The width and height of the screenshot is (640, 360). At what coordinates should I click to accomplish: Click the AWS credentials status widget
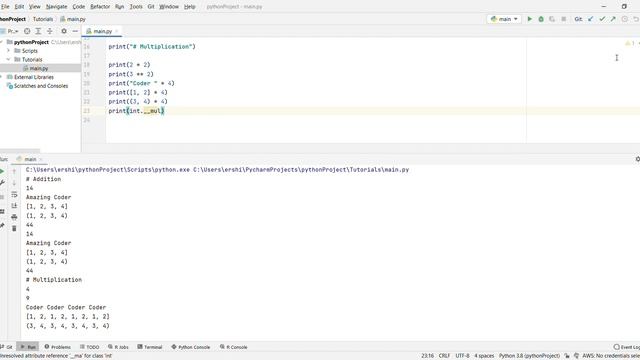(x=611, y=356)
